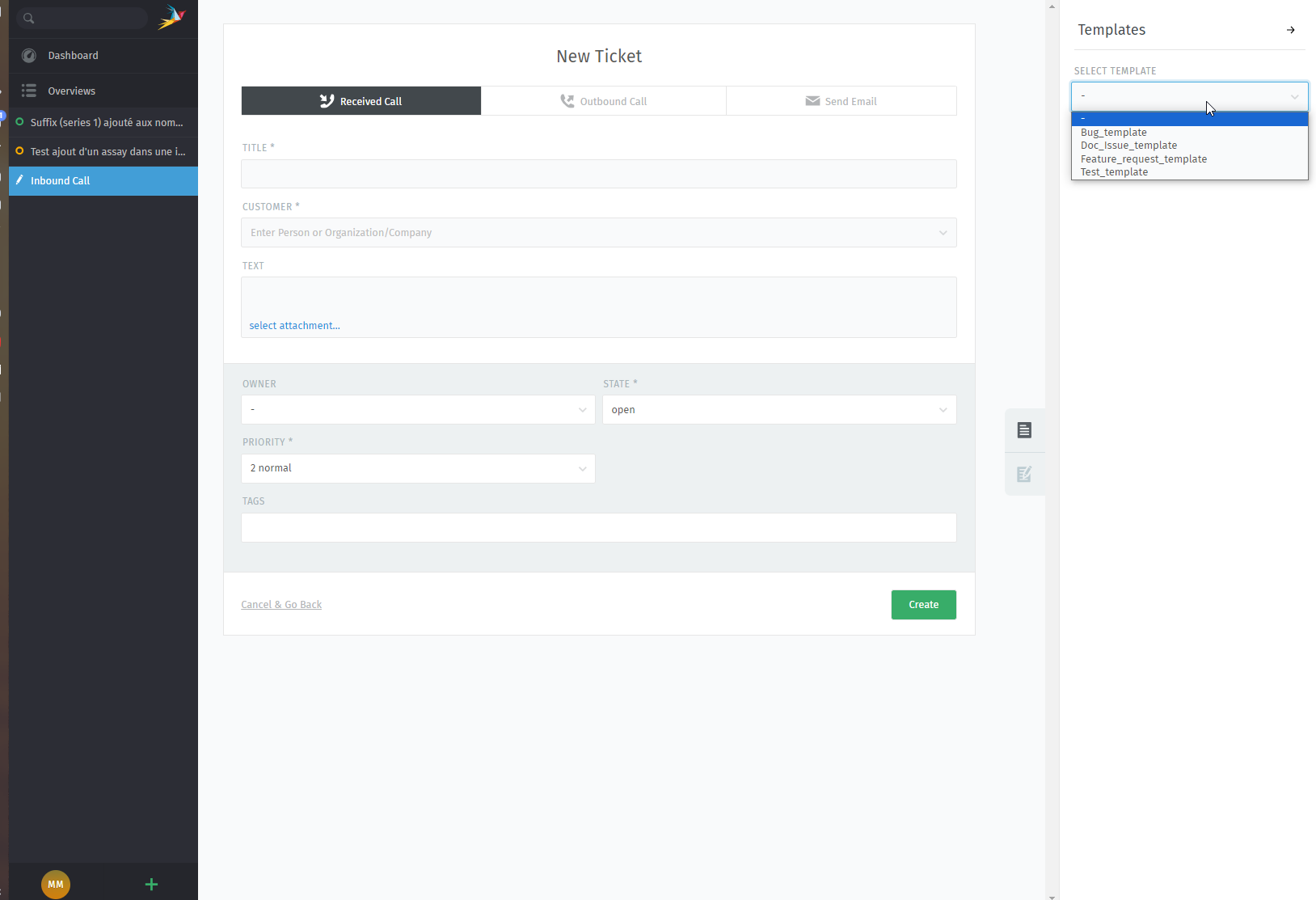Choose Feature_request_template option
Viewport: 1316px width, 900px height.
pyautogui.click(x=1189, y=159)
